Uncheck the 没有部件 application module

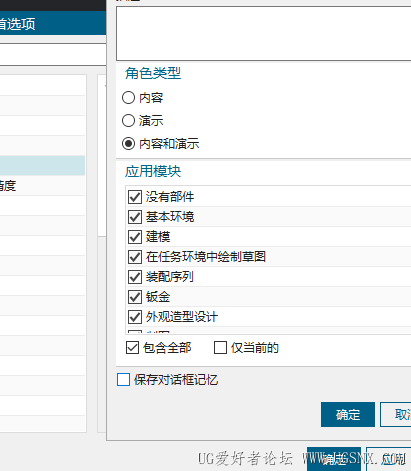(x=135, y=197)
